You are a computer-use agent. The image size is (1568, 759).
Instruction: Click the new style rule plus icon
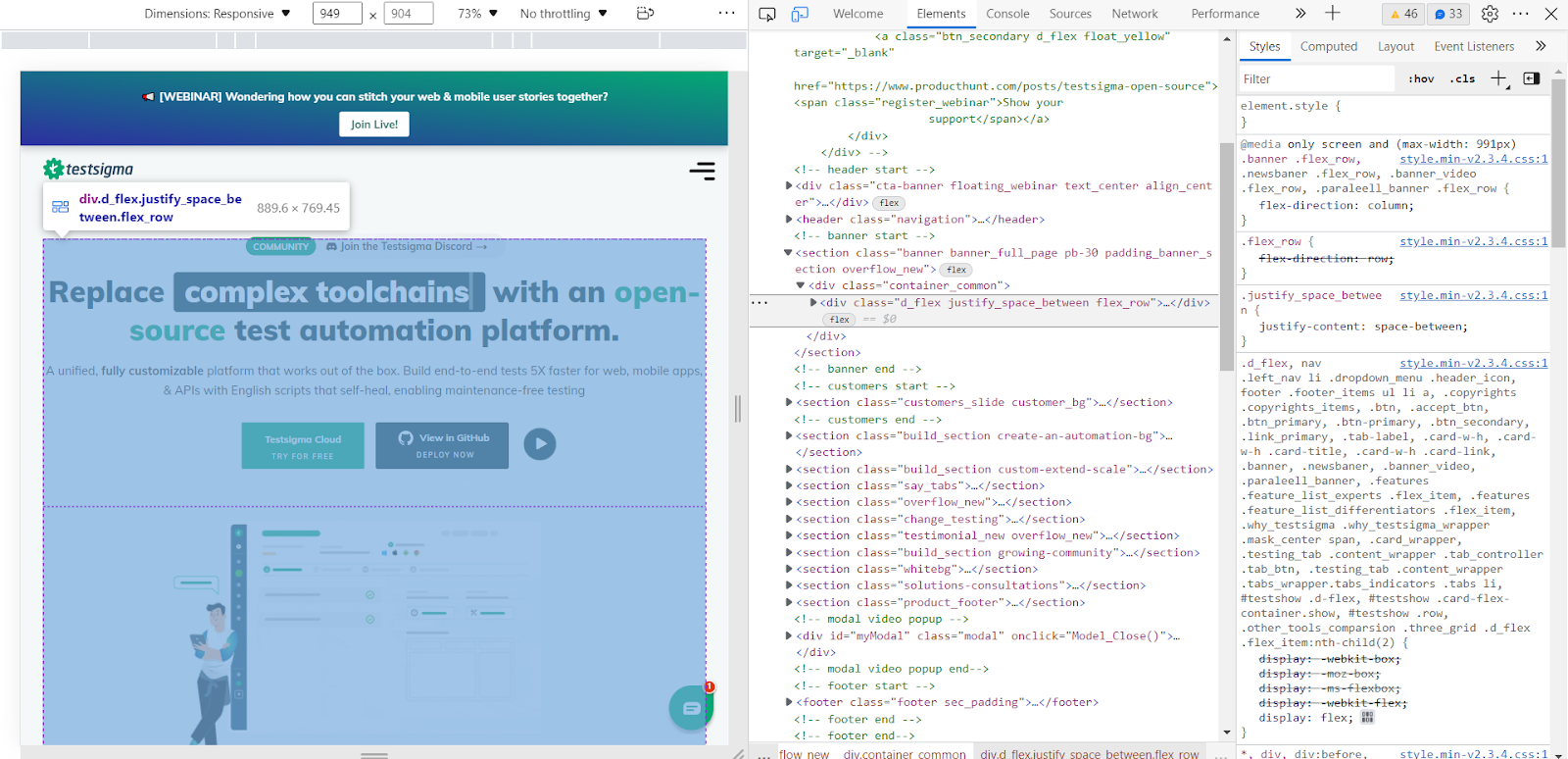pyautogui.click(x=1498, y=79)
